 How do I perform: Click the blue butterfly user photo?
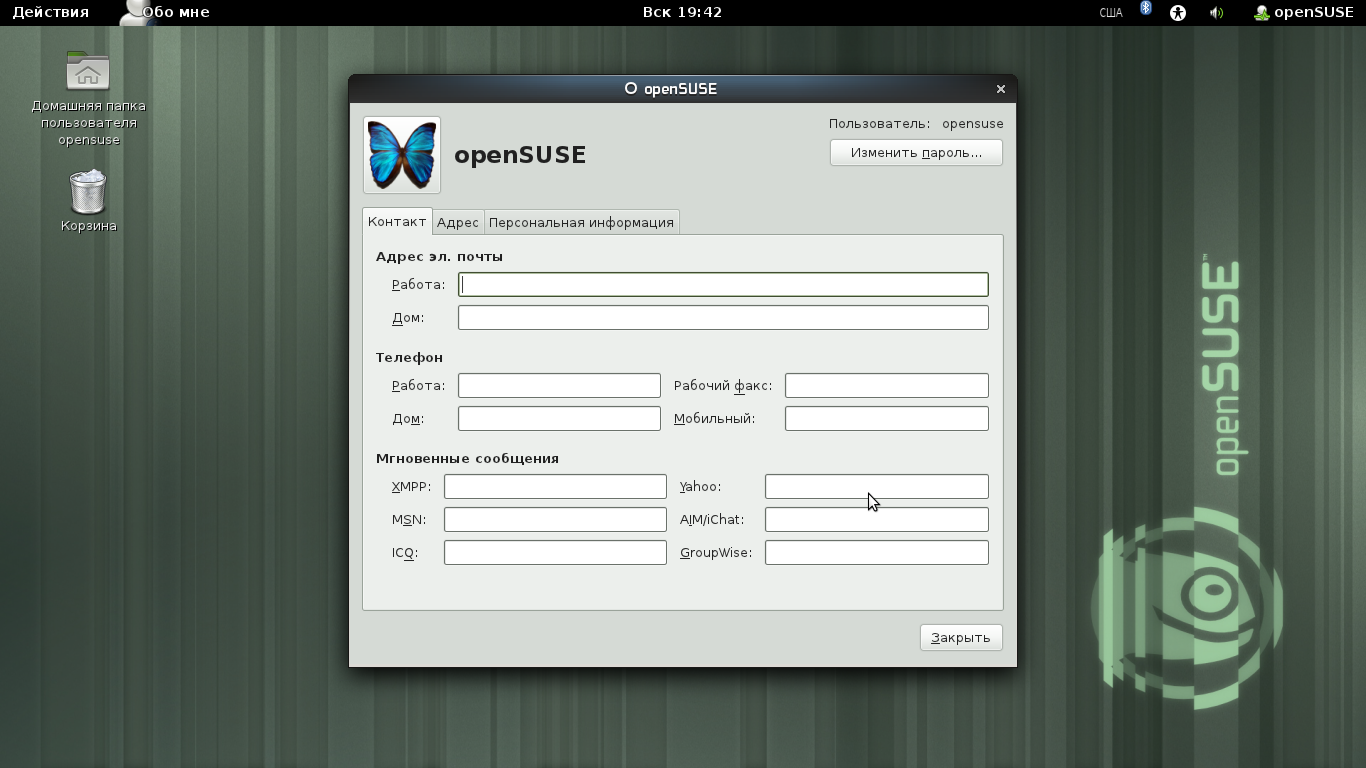pos(402,155)
